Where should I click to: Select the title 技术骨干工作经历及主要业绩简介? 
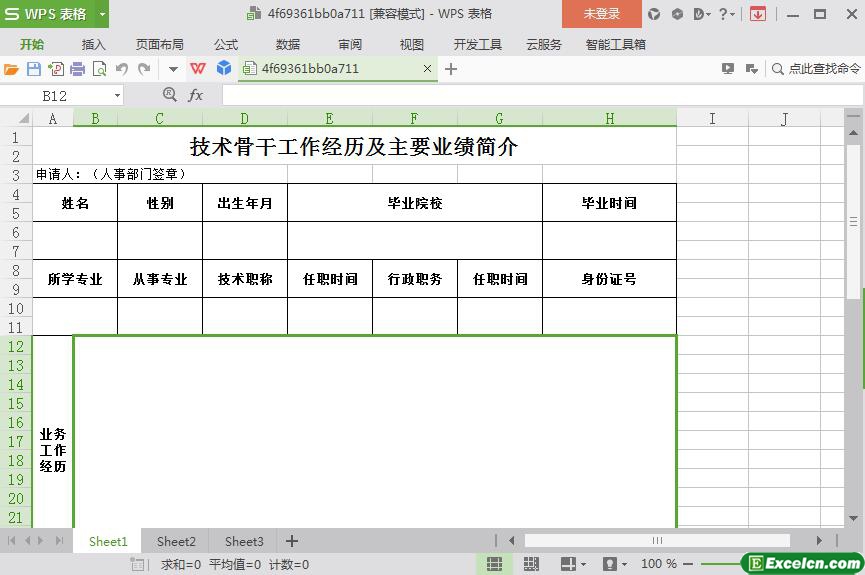(354, 146)
